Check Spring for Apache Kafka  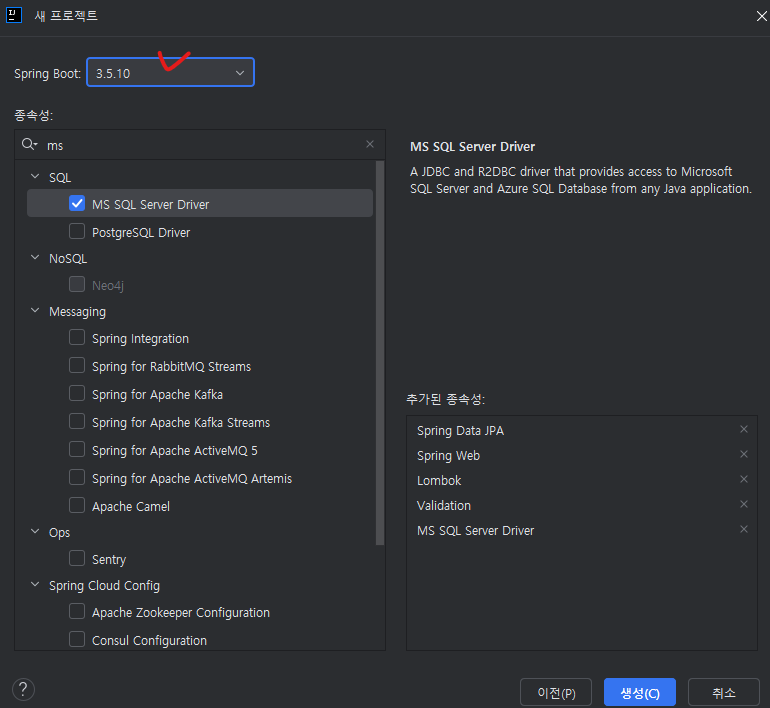[77, 394]
